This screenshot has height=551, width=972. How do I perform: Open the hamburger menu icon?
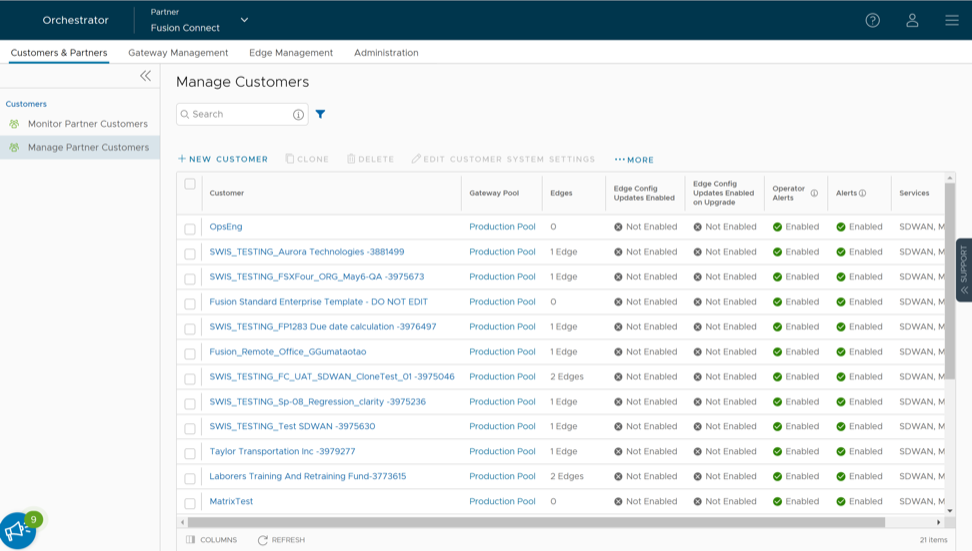click(951, 20)
